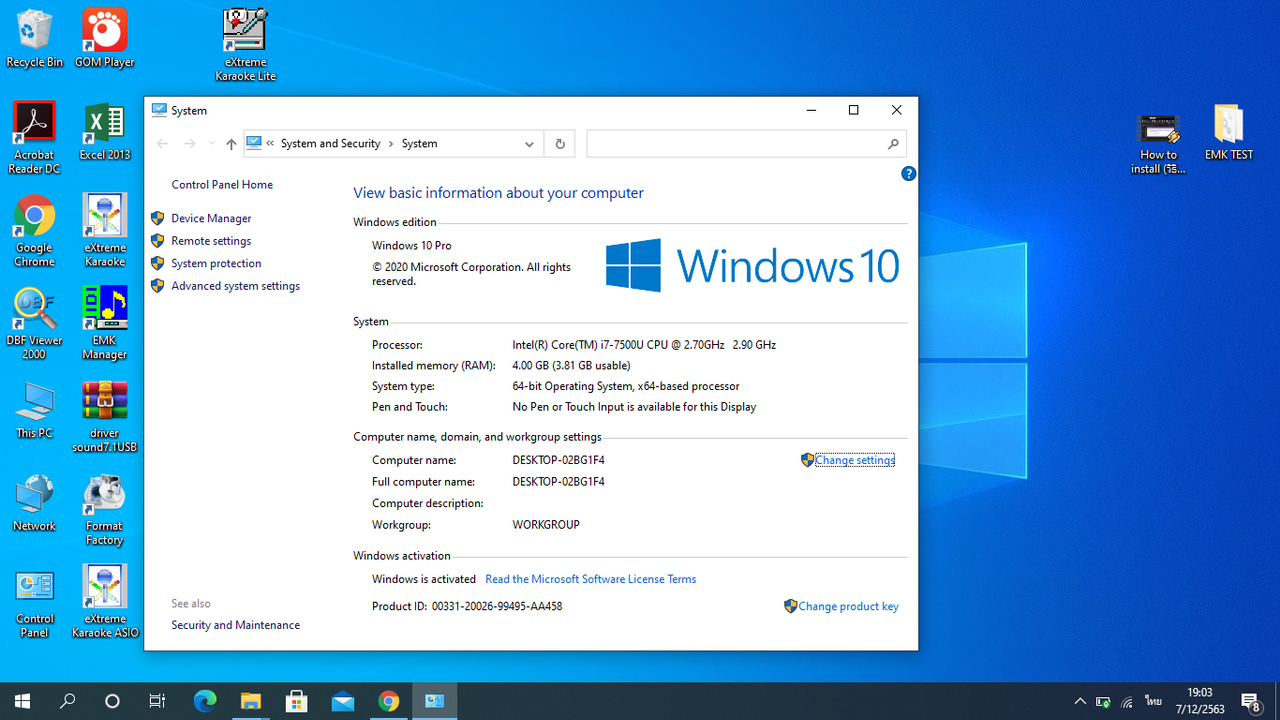Maximize the System window
The image size is (1280, 720).
(853, 110)
